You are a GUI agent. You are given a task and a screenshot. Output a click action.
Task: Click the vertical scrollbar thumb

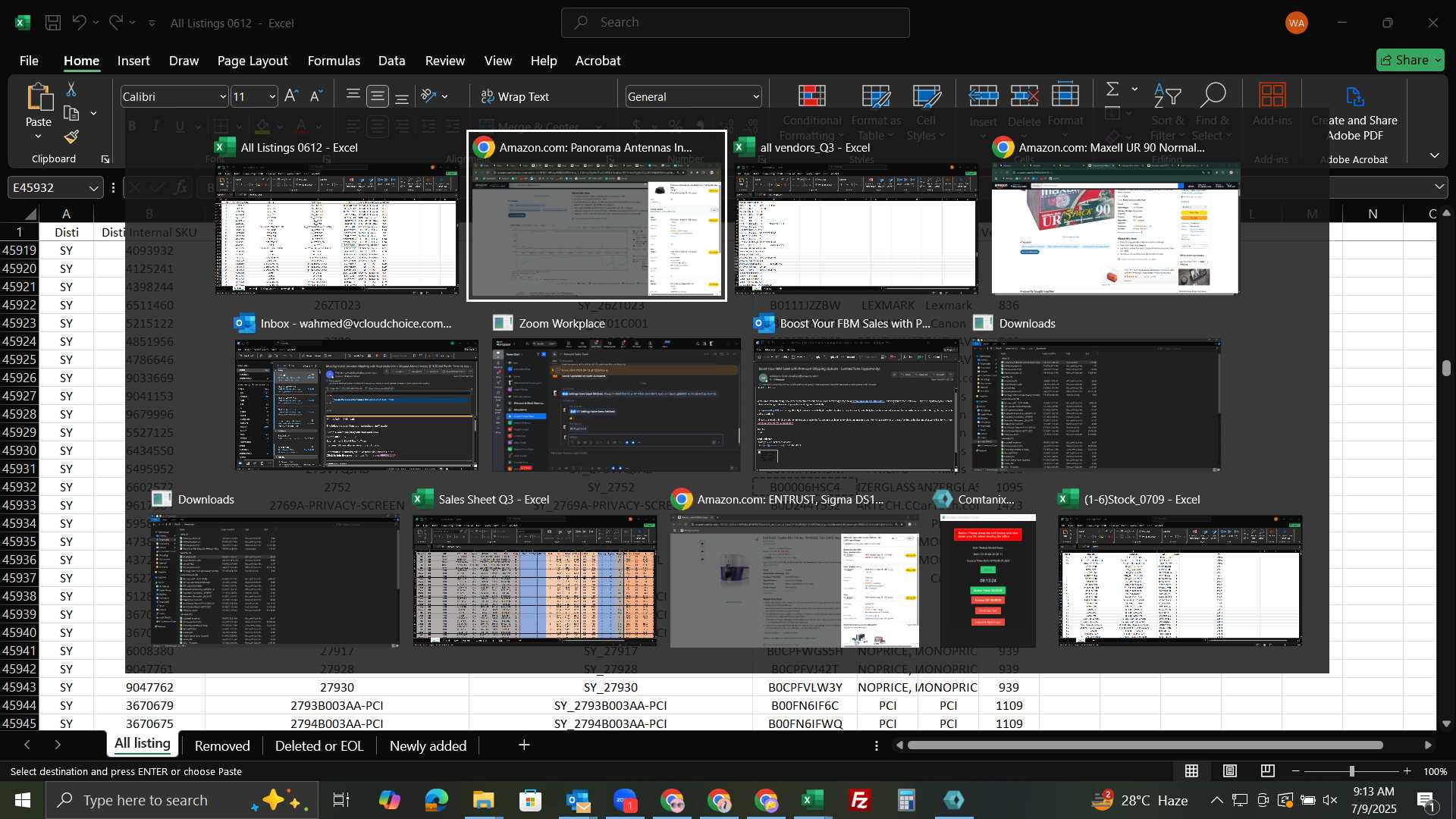click(x=1446, y=369)
